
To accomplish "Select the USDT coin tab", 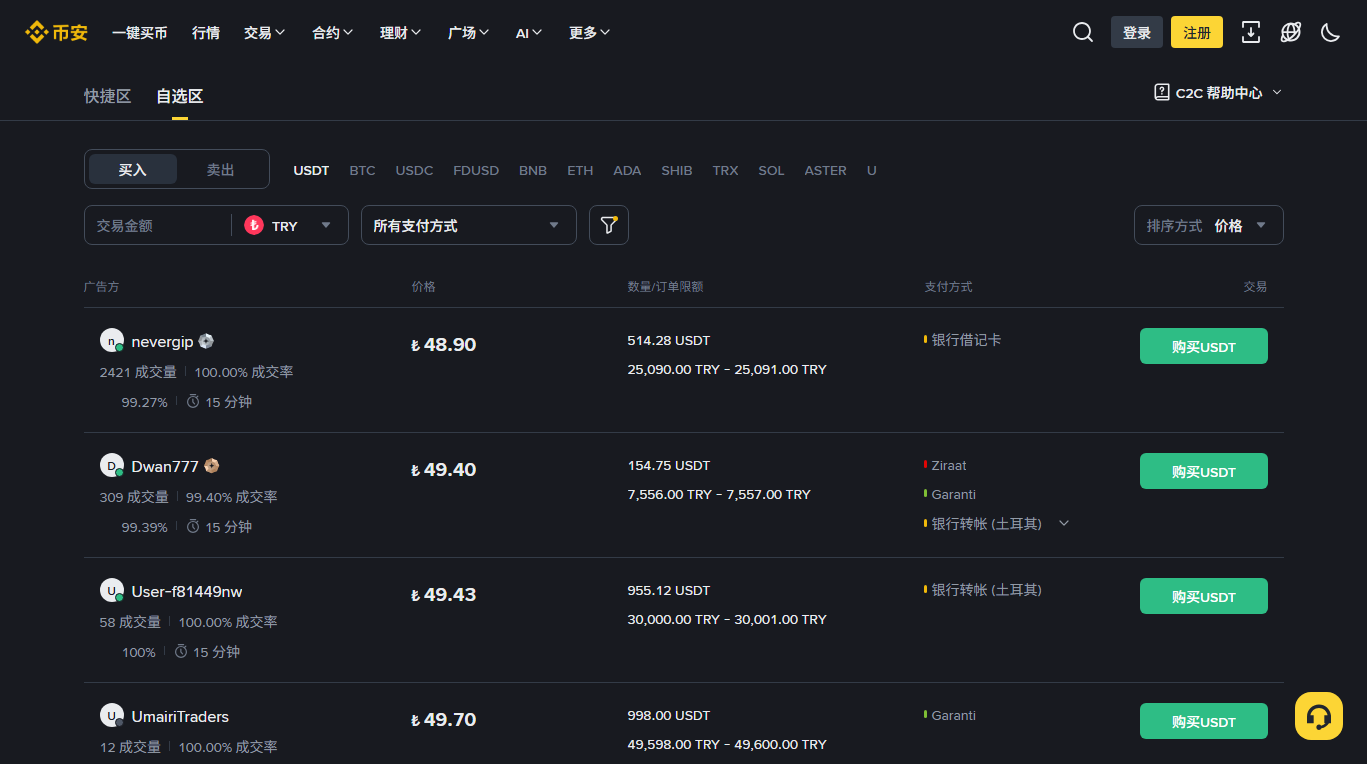I will pos(311,170).
